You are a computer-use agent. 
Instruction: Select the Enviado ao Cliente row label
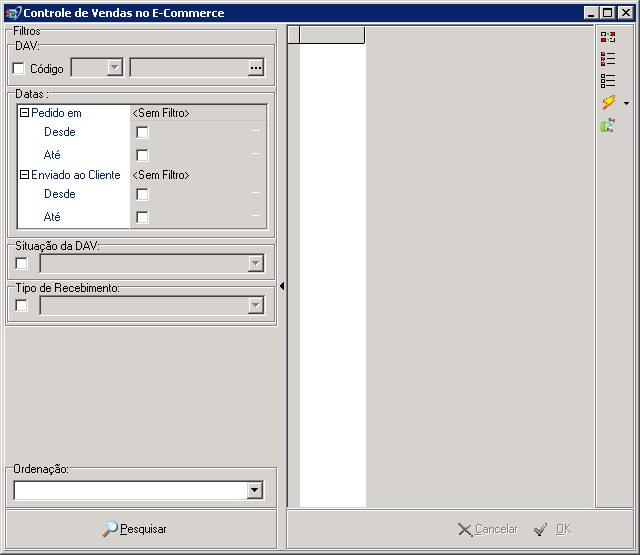click(76, 175)
